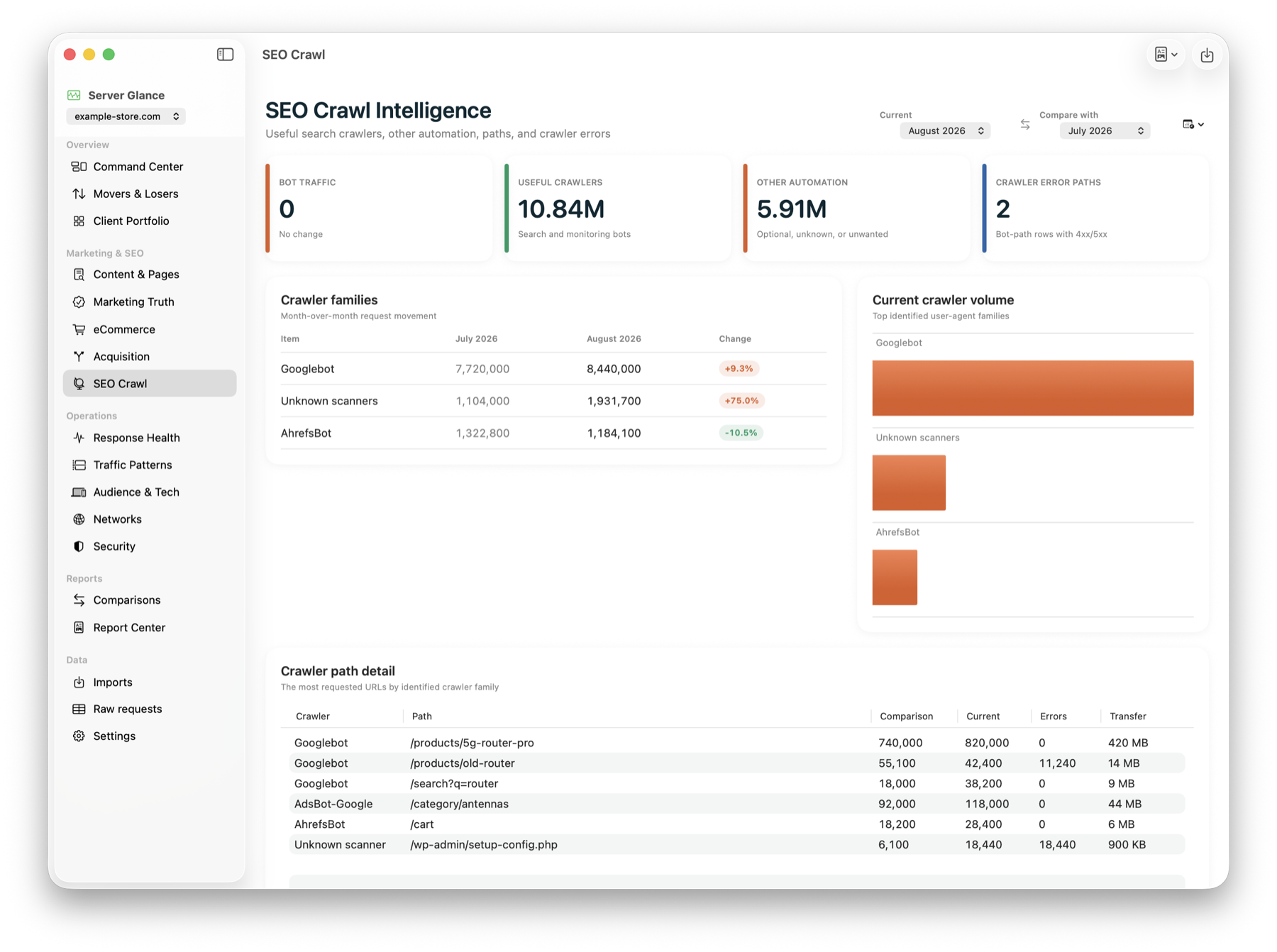Screen dimensions: 1277x952
Task: Click the Unknown scanners volume bar
Action: (909, 482)
